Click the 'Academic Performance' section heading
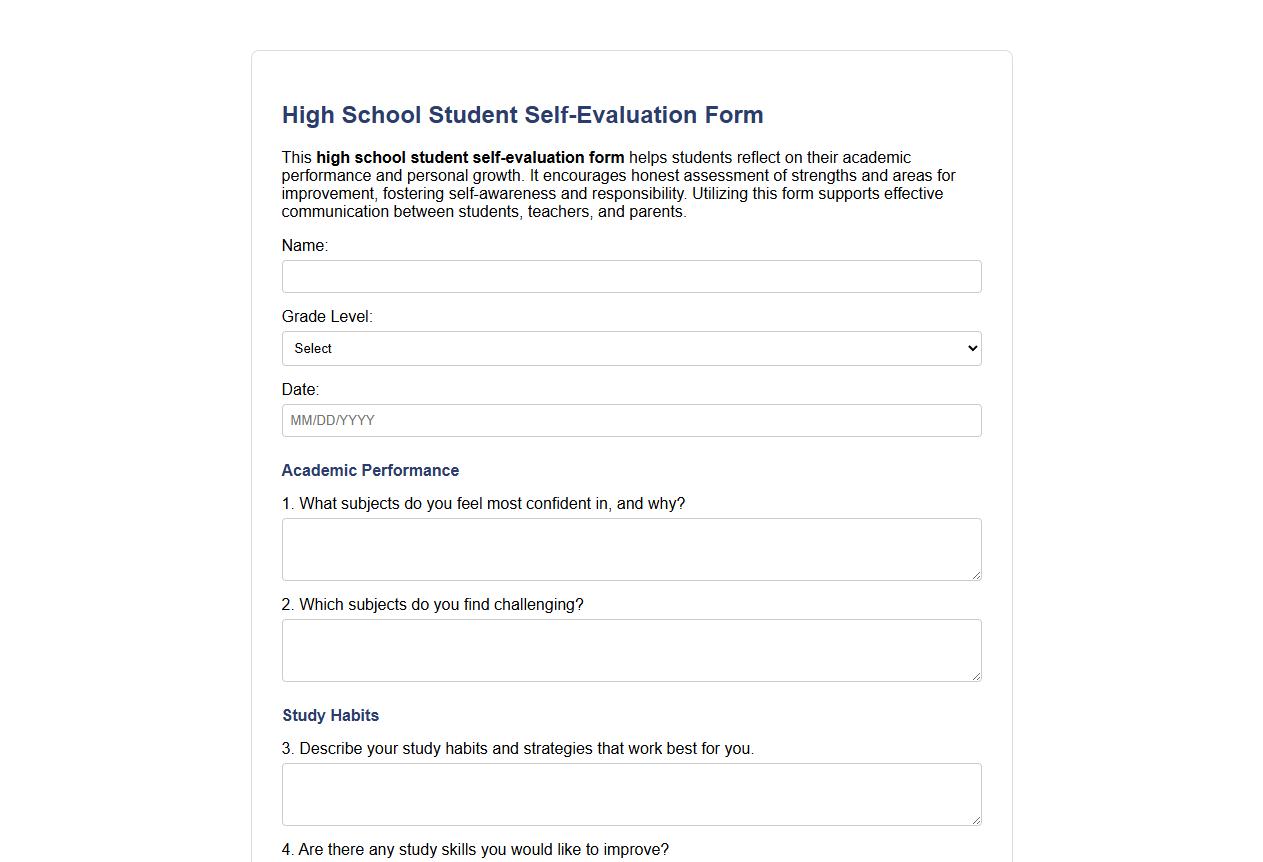Screen dimensions: 1263x862 [x=370, y=470]
